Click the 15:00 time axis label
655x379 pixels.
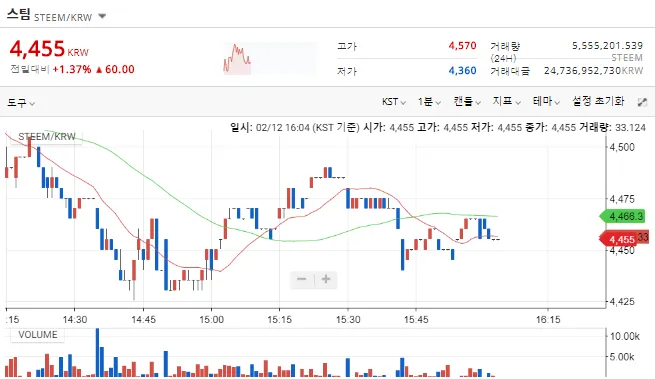click(211, 320)
